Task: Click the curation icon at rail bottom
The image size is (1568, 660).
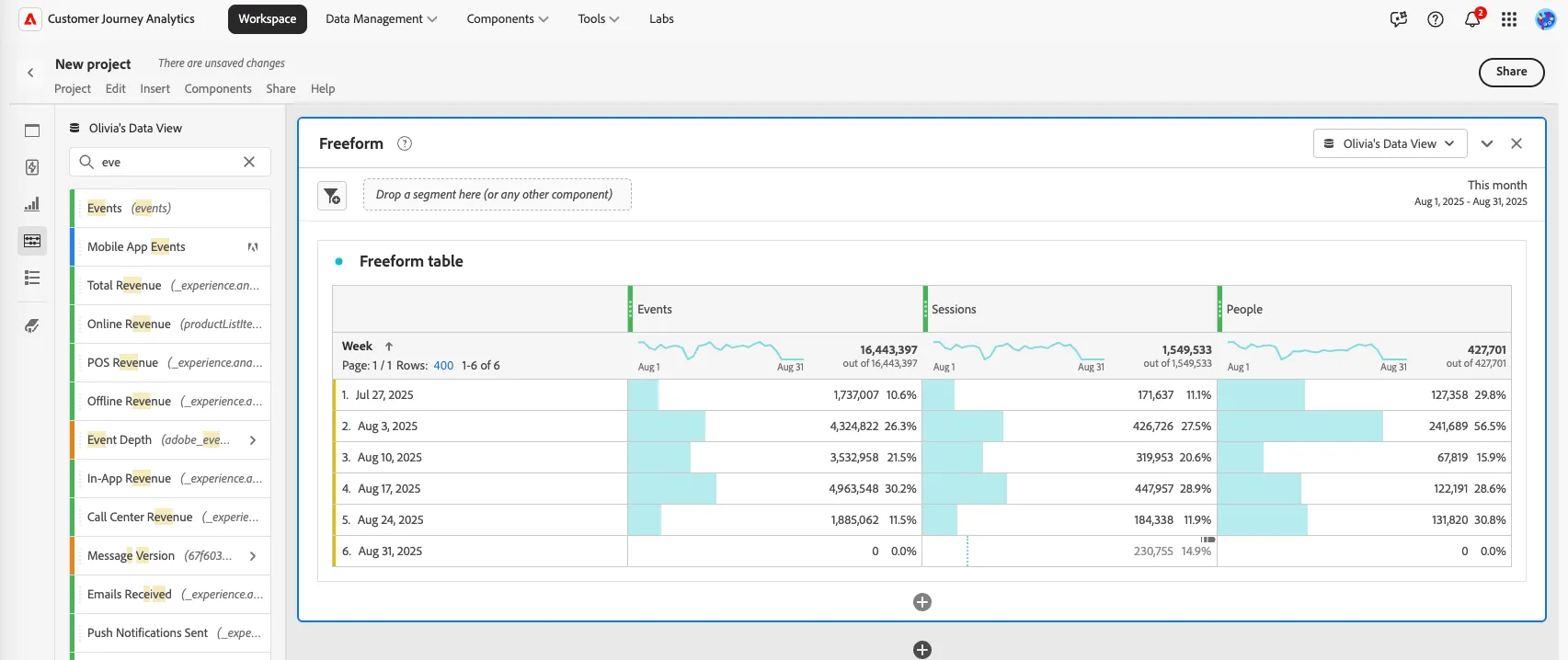Action: pyautogui.click(x=32, y=325)
